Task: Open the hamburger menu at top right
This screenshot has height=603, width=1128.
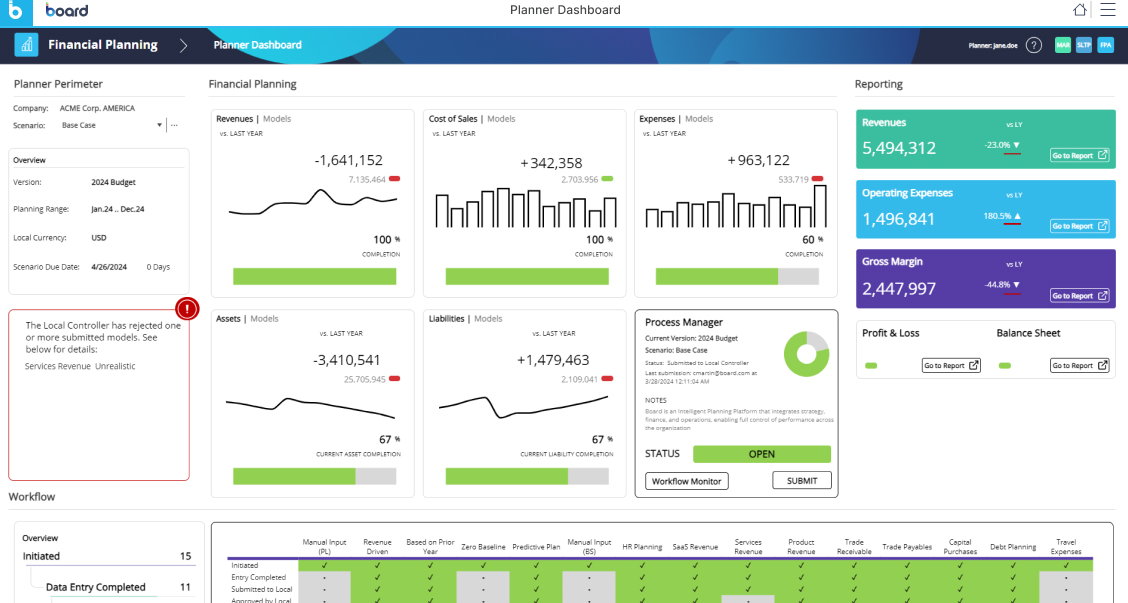Action: point(1107,10)
